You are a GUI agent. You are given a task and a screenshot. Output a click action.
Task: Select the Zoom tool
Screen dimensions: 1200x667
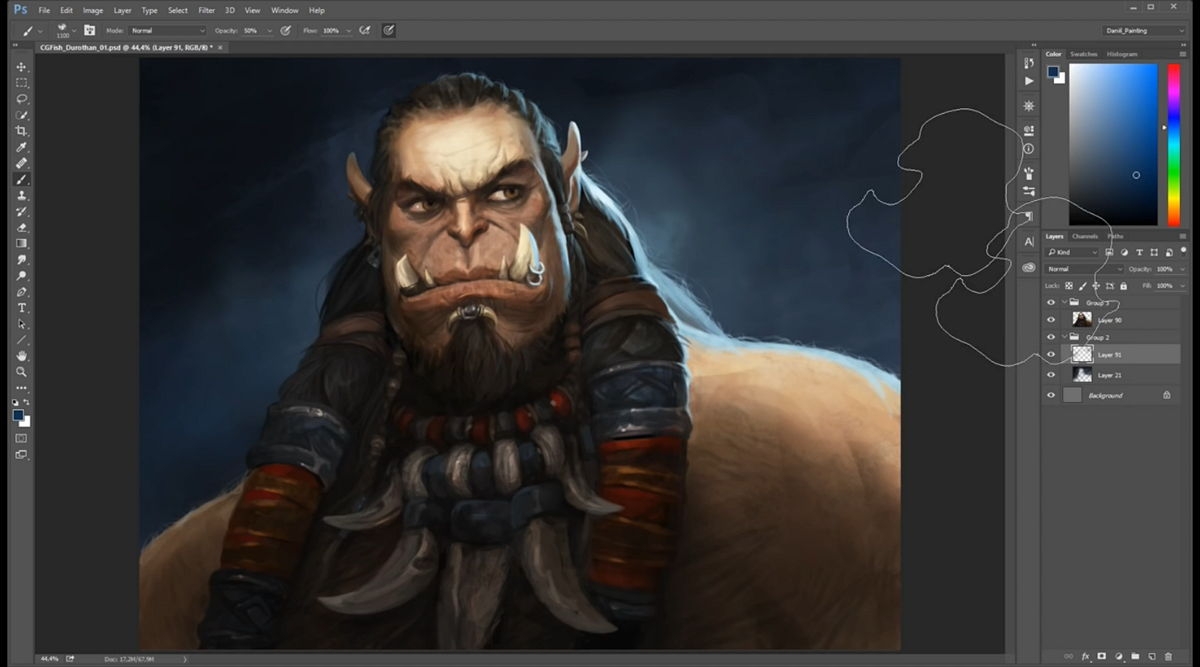(x=22, y=372)
